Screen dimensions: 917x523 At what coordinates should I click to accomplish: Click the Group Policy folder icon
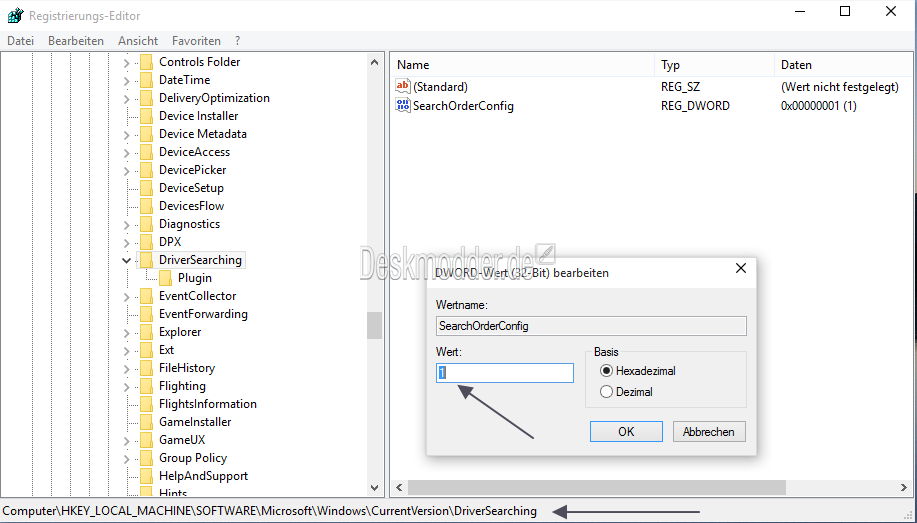(x=147, y=458)
